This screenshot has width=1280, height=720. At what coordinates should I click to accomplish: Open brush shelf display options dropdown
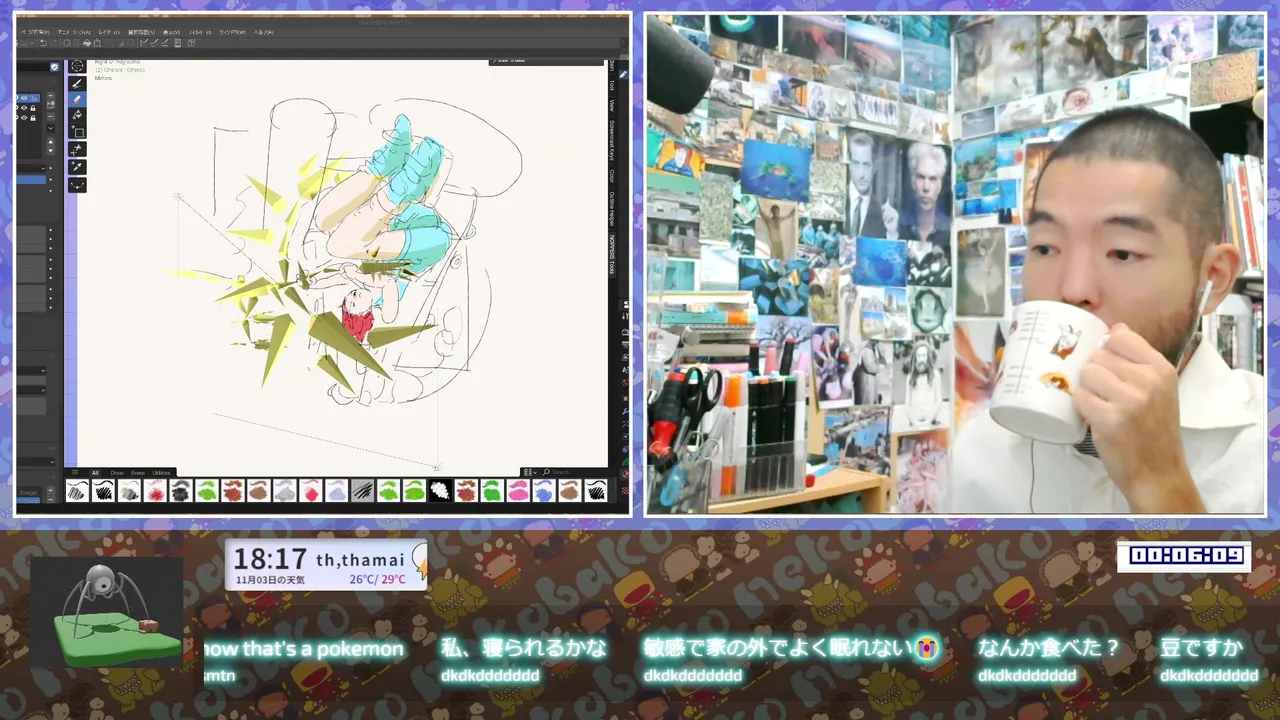[x=530, y=472]
